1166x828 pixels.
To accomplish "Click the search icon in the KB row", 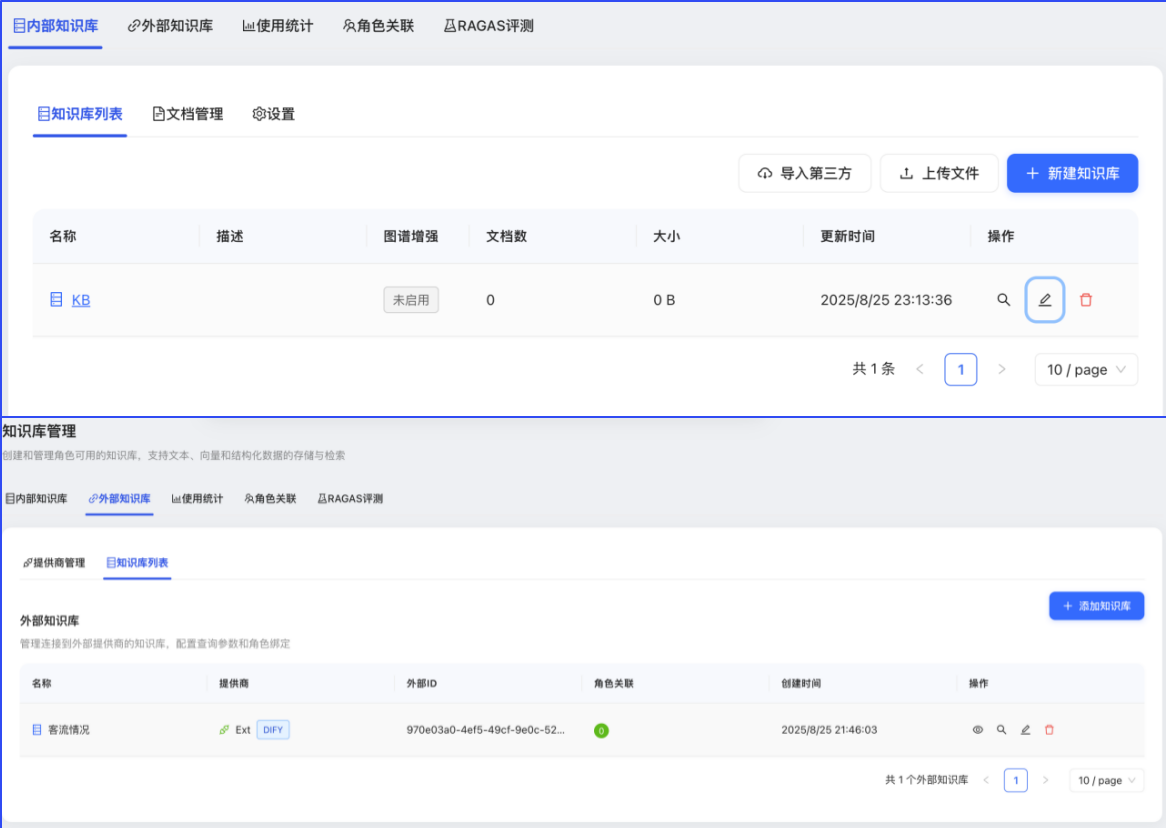I will (x=1003, y=300).
